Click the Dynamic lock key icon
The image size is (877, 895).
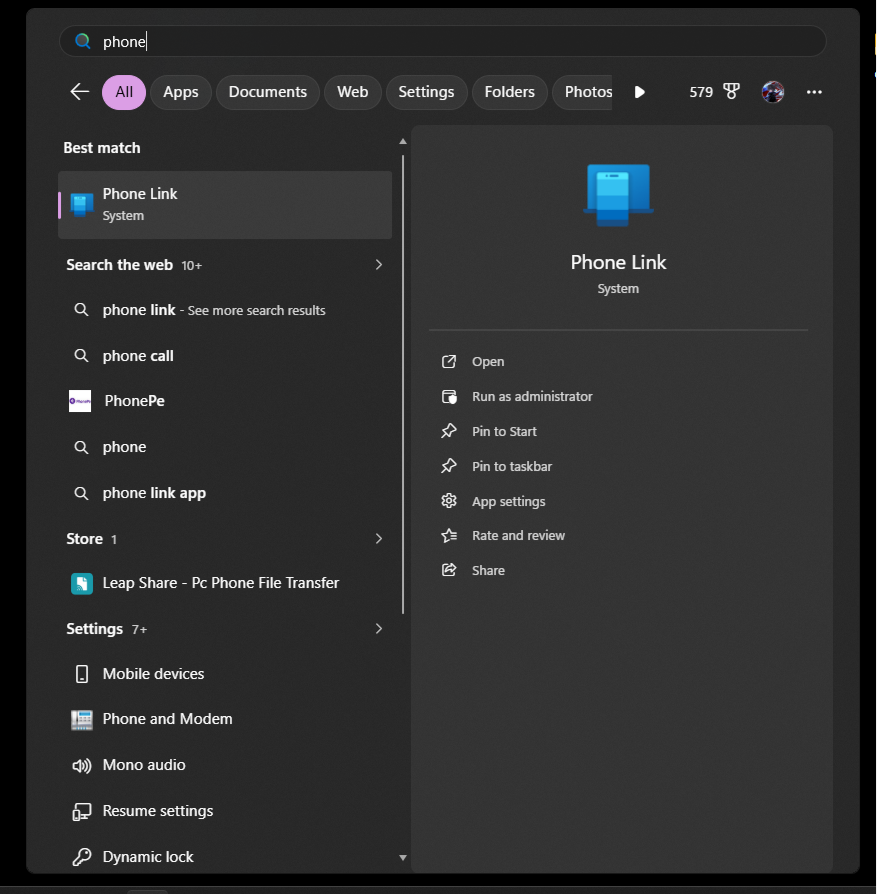[82, 857]
